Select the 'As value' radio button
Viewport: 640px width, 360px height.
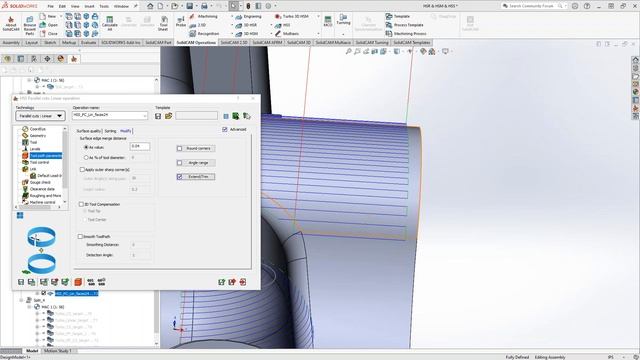pyautogui.click(x=86, y=147)
